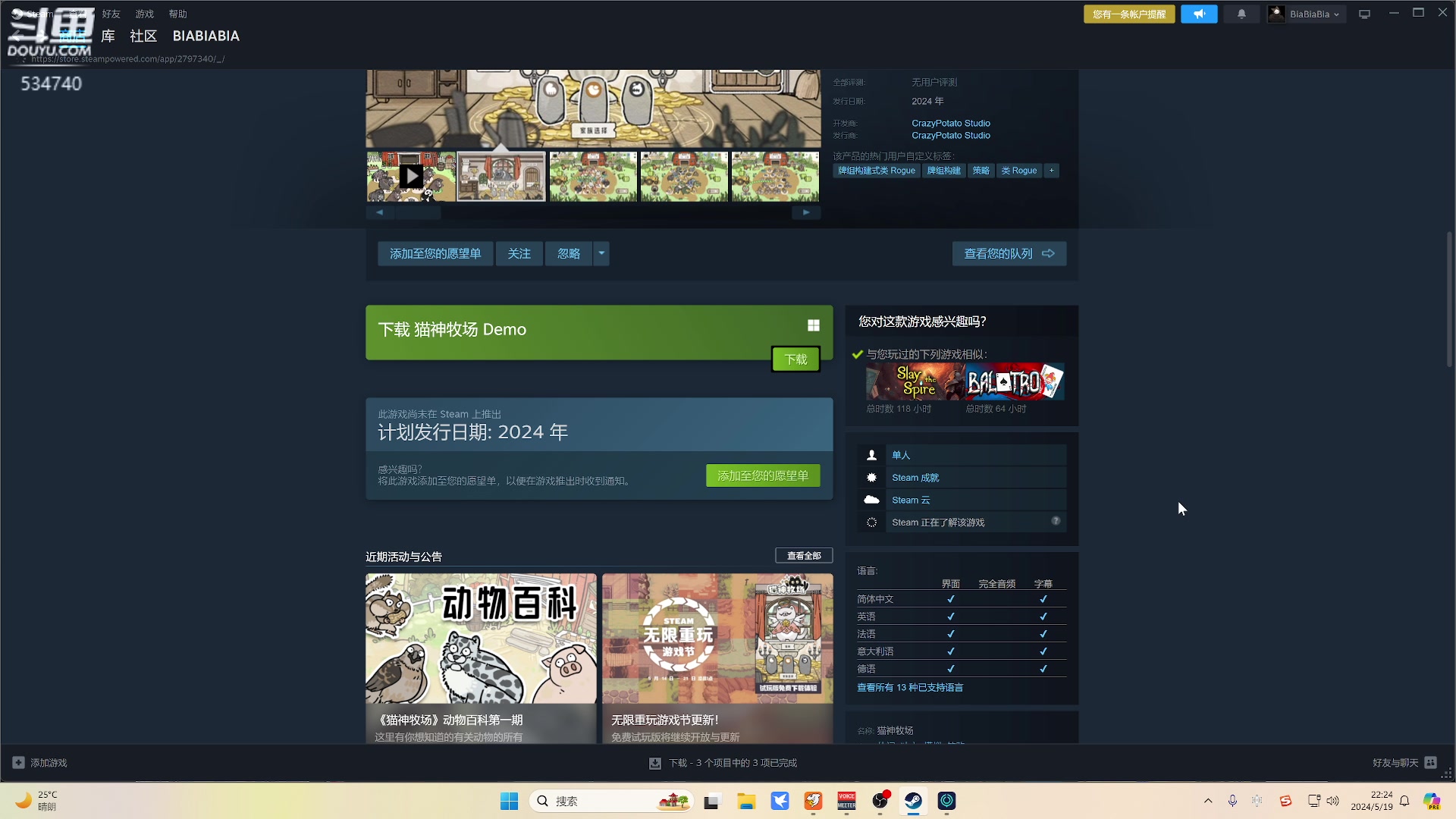Click the Steam 云 cloud category

click(x=962, y=500)
